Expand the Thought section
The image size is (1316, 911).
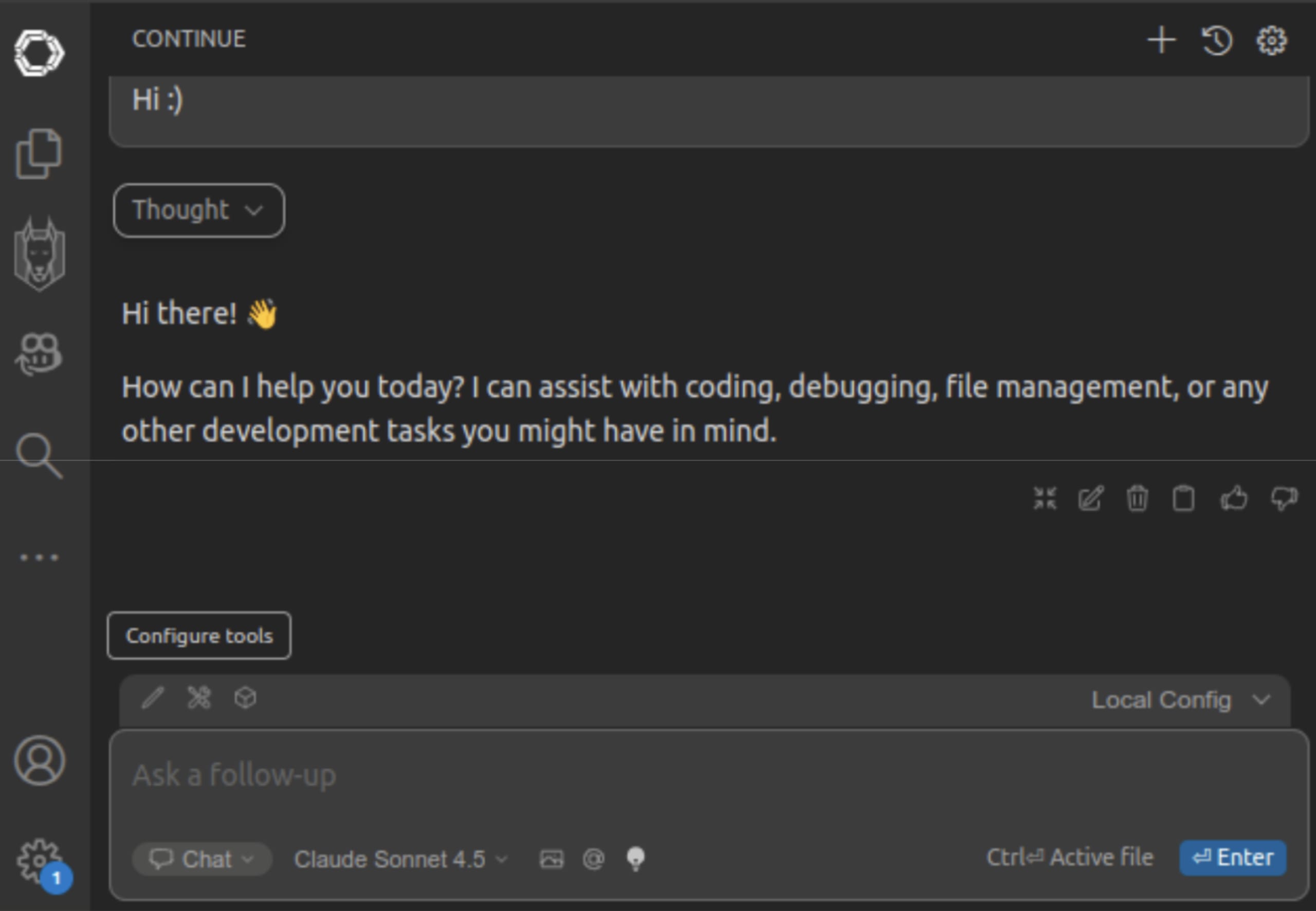pyautogui.click(x=198, y=211)
